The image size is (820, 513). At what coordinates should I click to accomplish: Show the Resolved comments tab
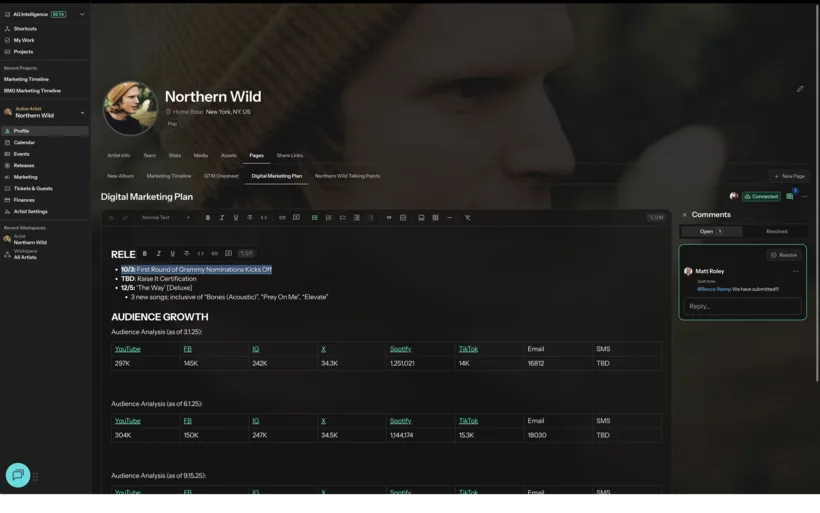pyautogui.click(x=777, y=232)
